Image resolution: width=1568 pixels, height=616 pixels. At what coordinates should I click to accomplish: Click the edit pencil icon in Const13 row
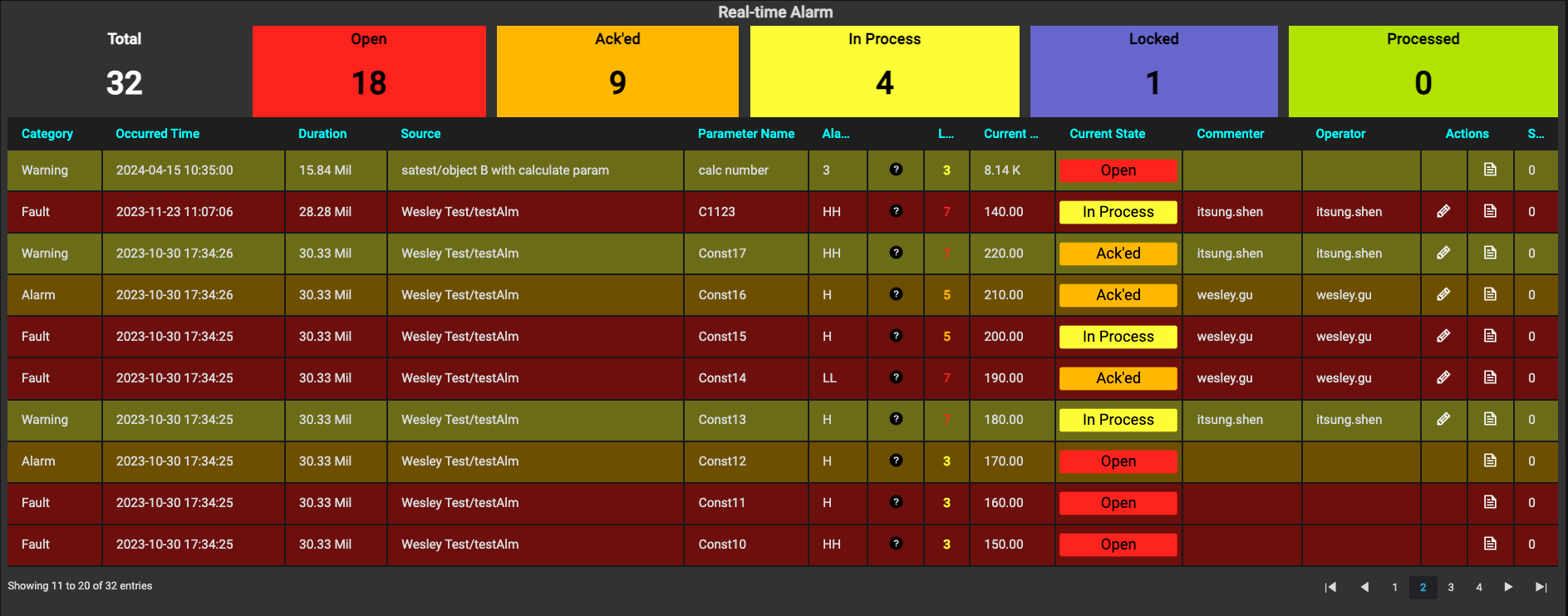pyautogui.click(x=1443, y=419)
